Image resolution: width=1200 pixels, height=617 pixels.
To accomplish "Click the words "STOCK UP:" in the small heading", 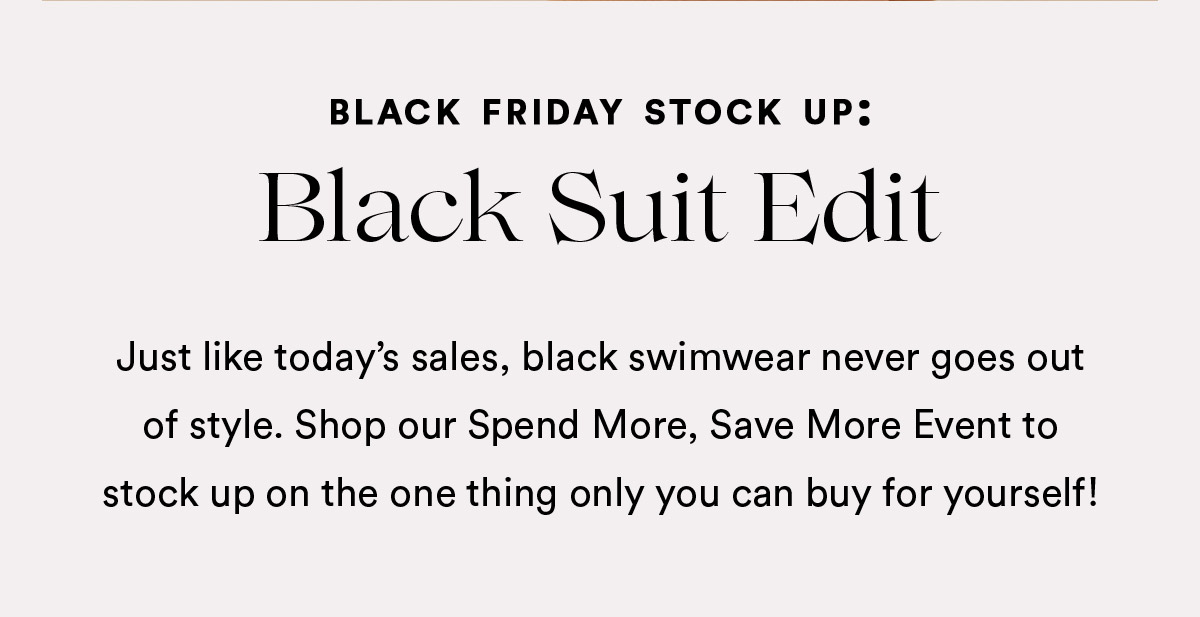I will (x=759, y=113).
